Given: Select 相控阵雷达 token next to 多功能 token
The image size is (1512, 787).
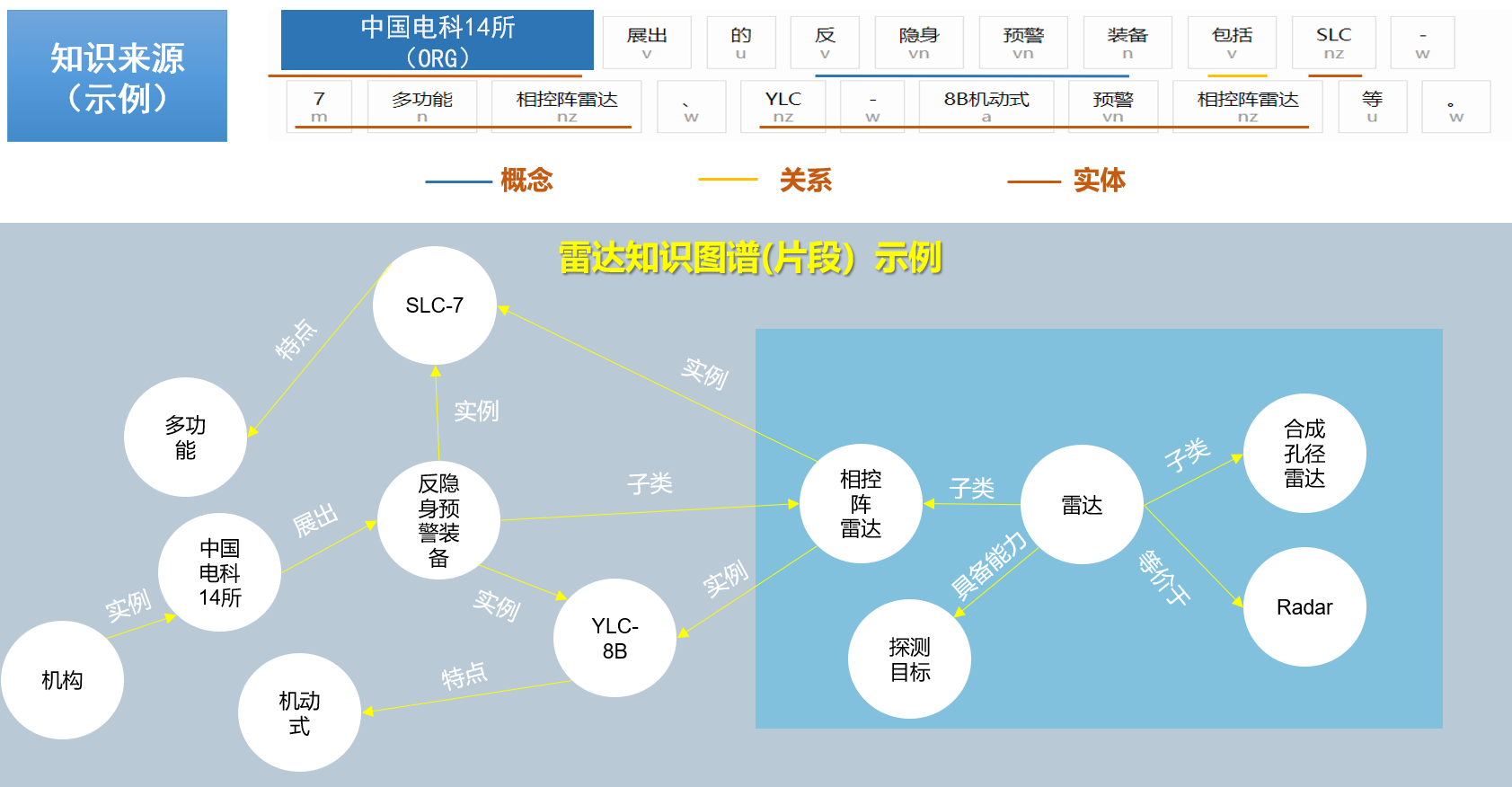Looking at the screenshot, I should tap(567, 107).
